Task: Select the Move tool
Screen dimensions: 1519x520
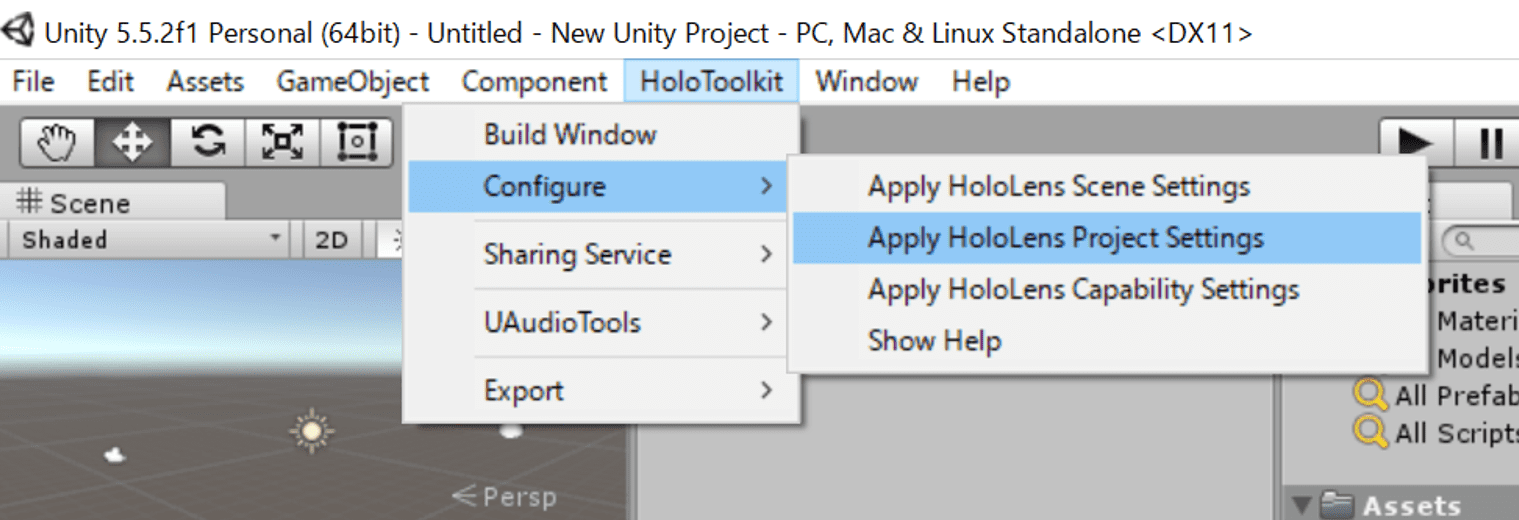Action: pyautogui.click(x=132, y=142)
